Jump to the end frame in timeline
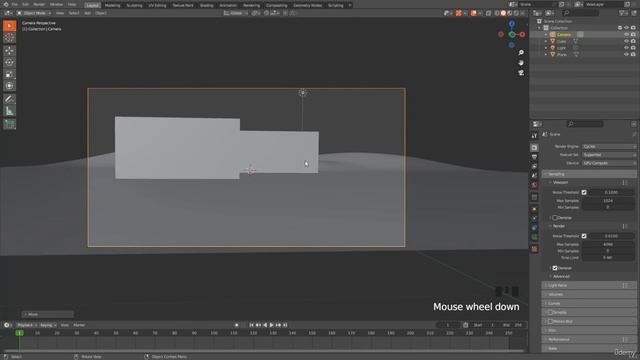 click(285, 325)
